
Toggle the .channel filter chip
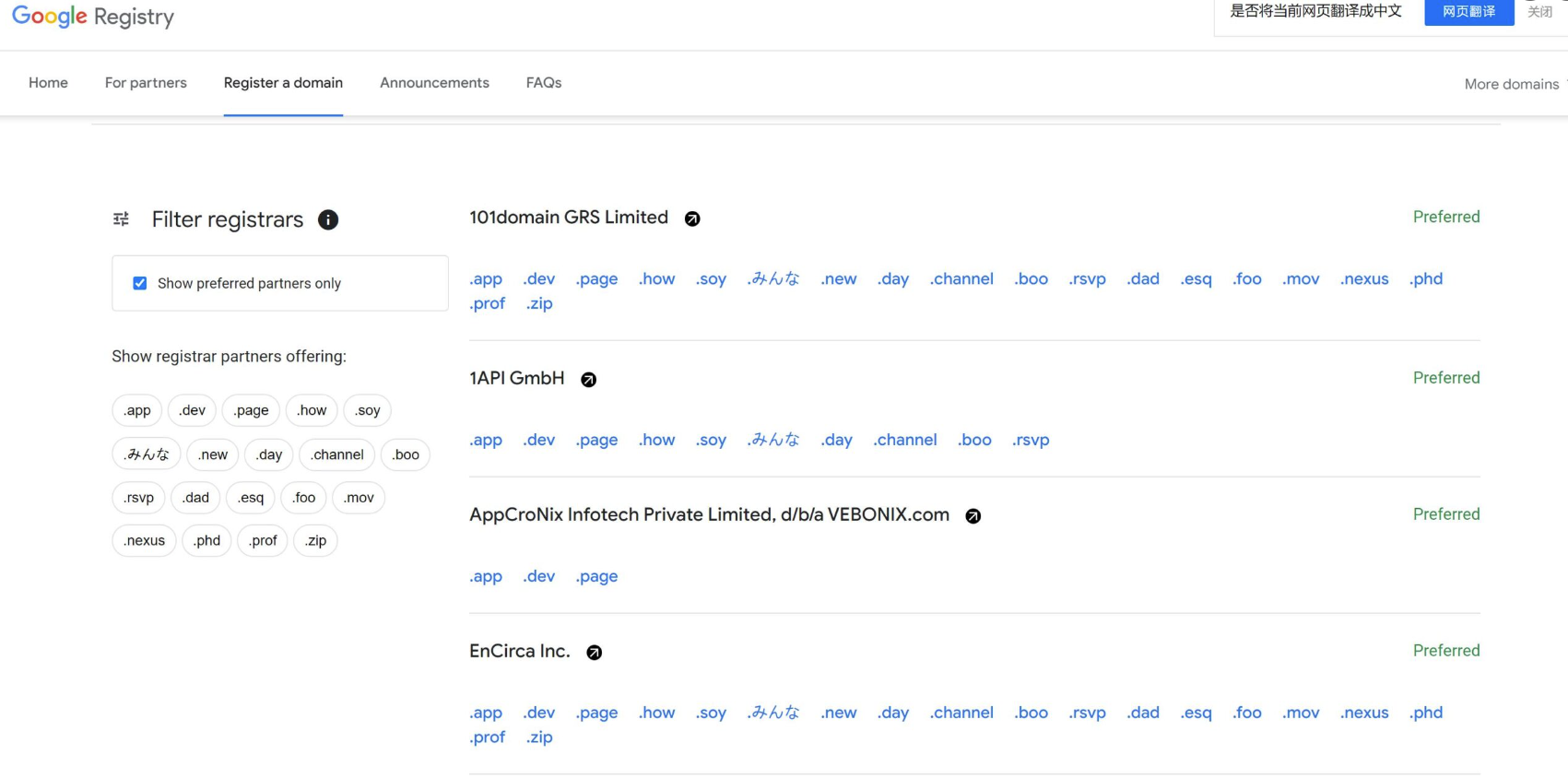click(336, 454)
